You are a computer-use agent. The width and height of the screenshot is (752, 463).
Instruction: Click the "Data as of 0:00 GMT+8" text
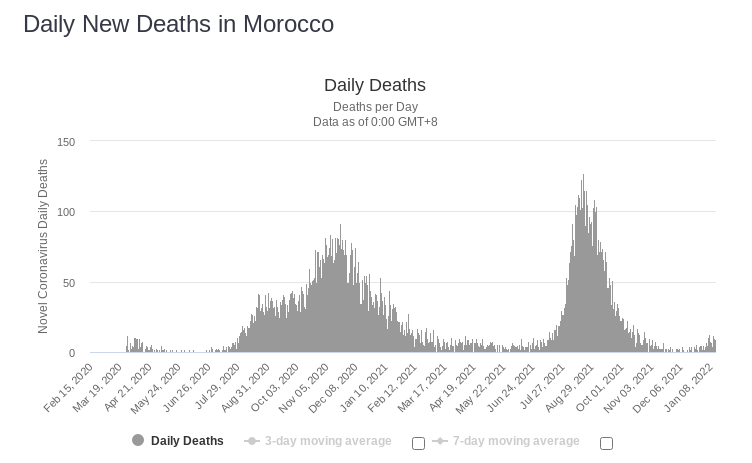coord(375,122)
